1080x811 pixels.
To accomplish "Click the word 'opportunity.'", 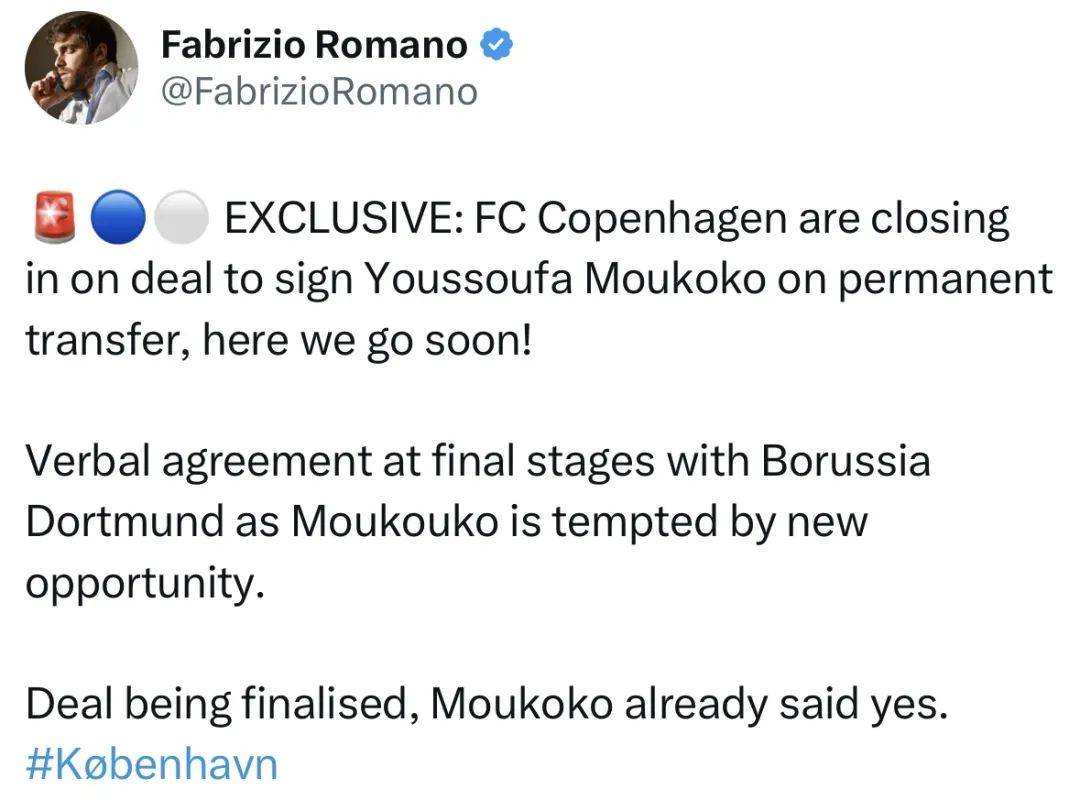I will coord(144,583).
